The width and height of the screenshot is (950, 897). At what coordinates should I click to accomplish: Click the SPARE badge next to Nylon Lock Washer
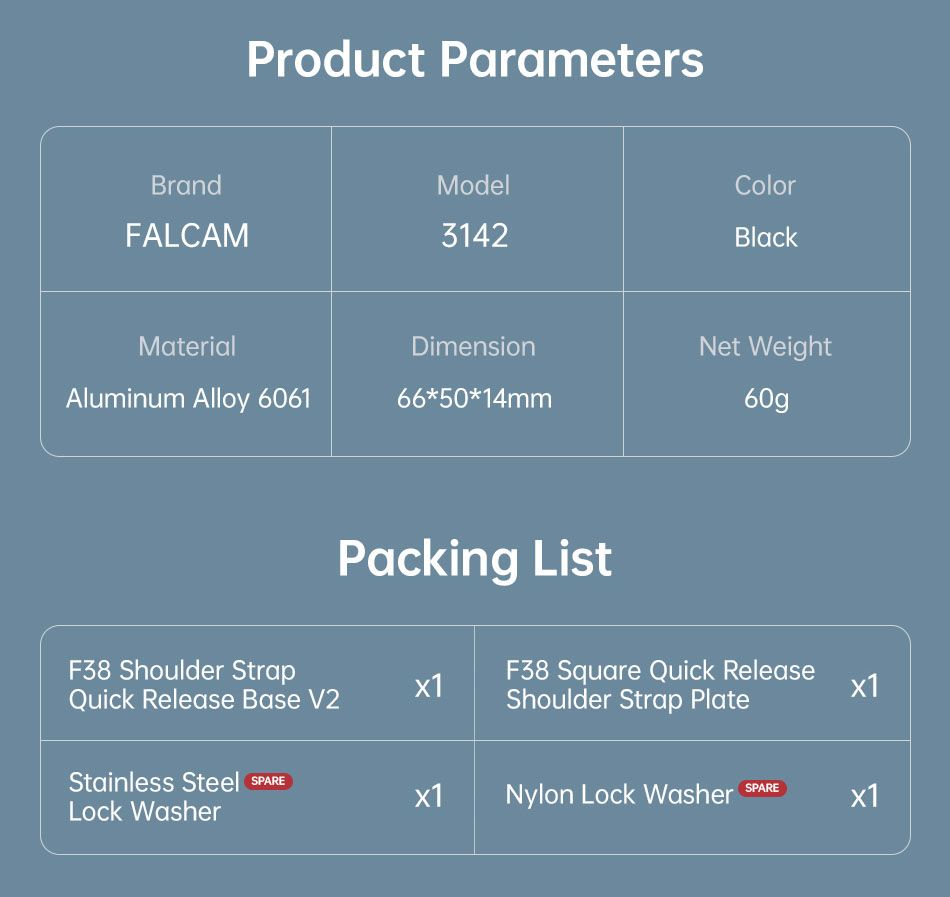coord(762,788)
